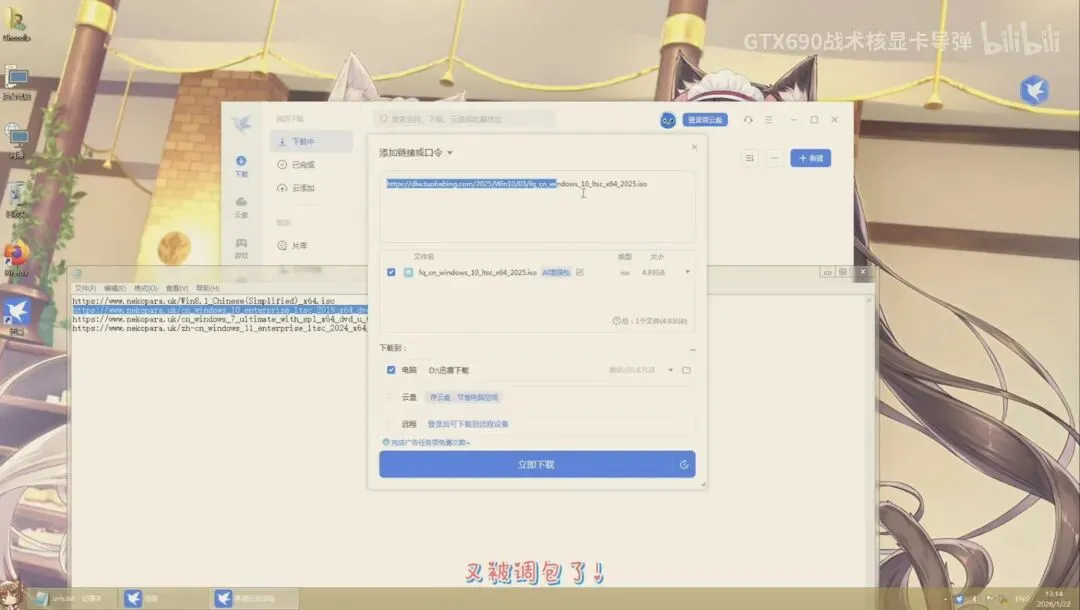Enable the 远程 remote destination checkbox
The height and width of the screenshot is (610, 1080).
click(x=391, y=424)
